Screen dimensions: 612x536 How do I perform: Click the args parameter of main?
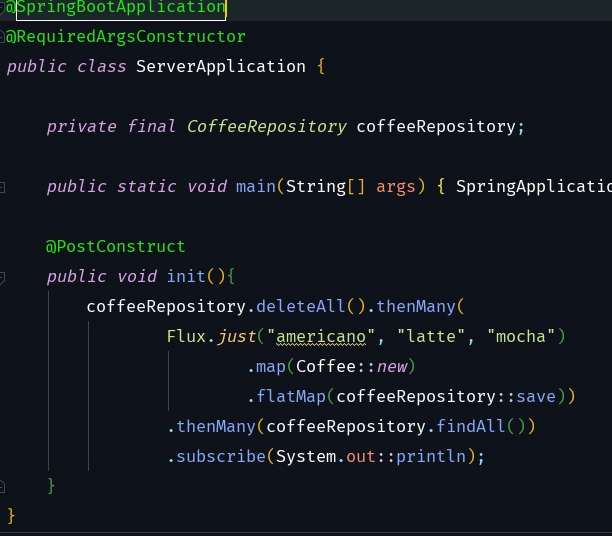[x=395, y=187]
